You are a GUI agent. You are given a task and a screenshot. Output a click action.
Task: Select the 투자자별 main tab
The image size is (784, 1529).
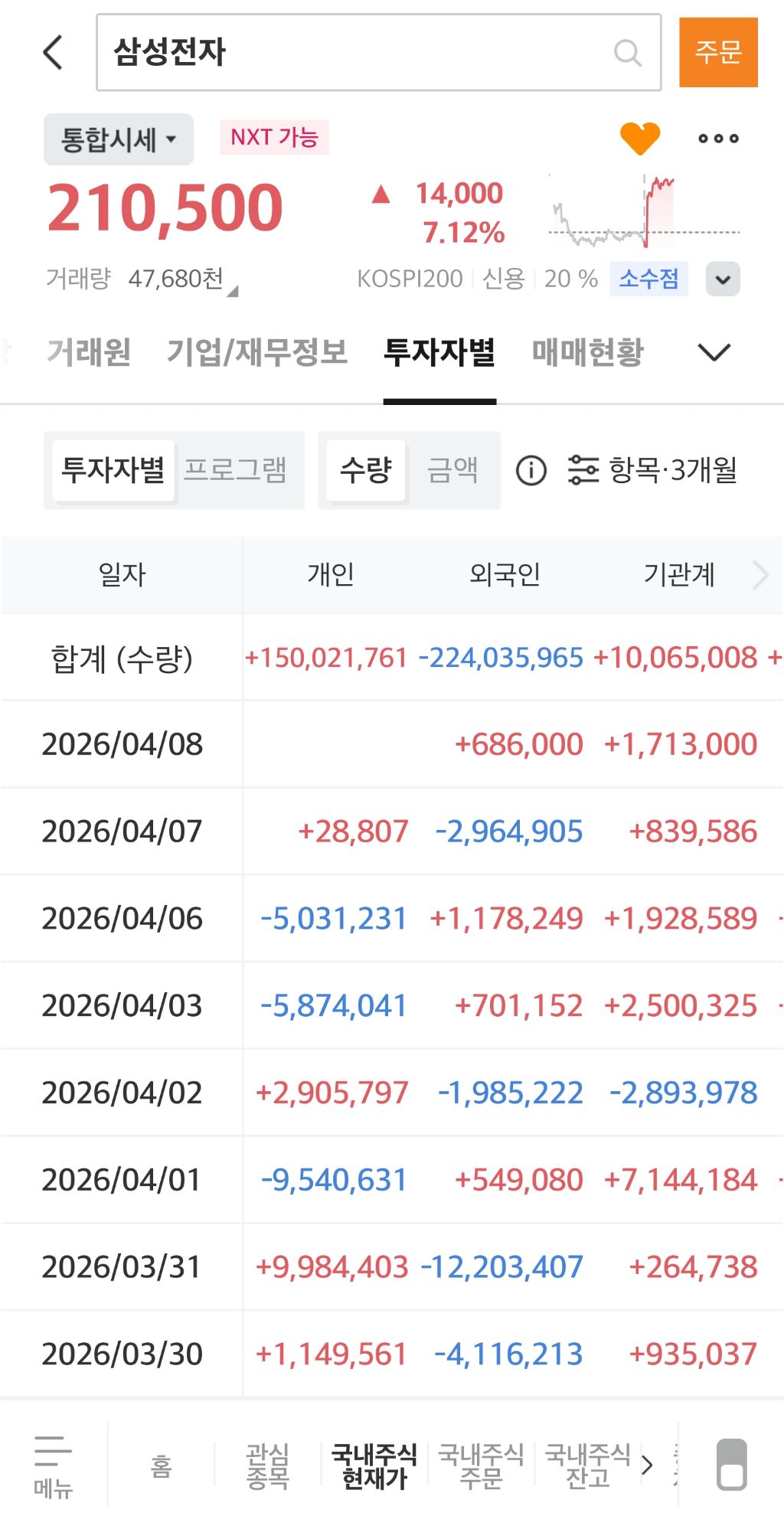439,352
